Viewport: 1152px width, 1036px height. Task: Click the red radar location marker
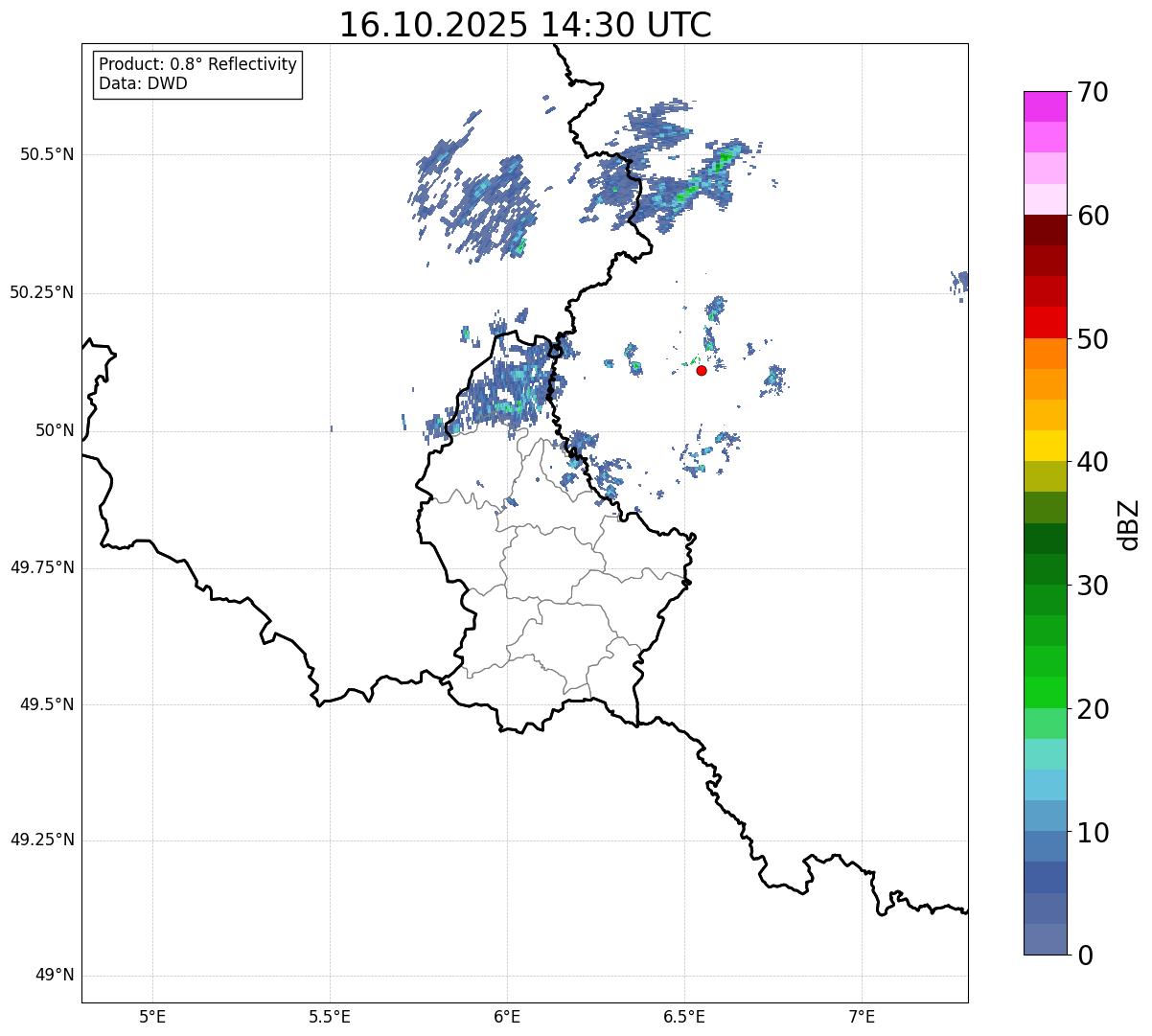[x=702, y=370]
